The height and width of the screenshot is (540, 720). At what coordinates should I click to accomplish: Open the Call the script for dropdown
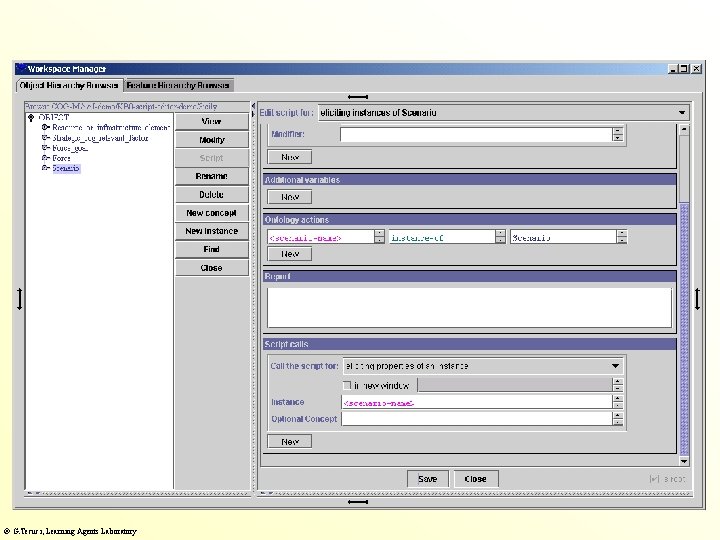coord(483,366)
